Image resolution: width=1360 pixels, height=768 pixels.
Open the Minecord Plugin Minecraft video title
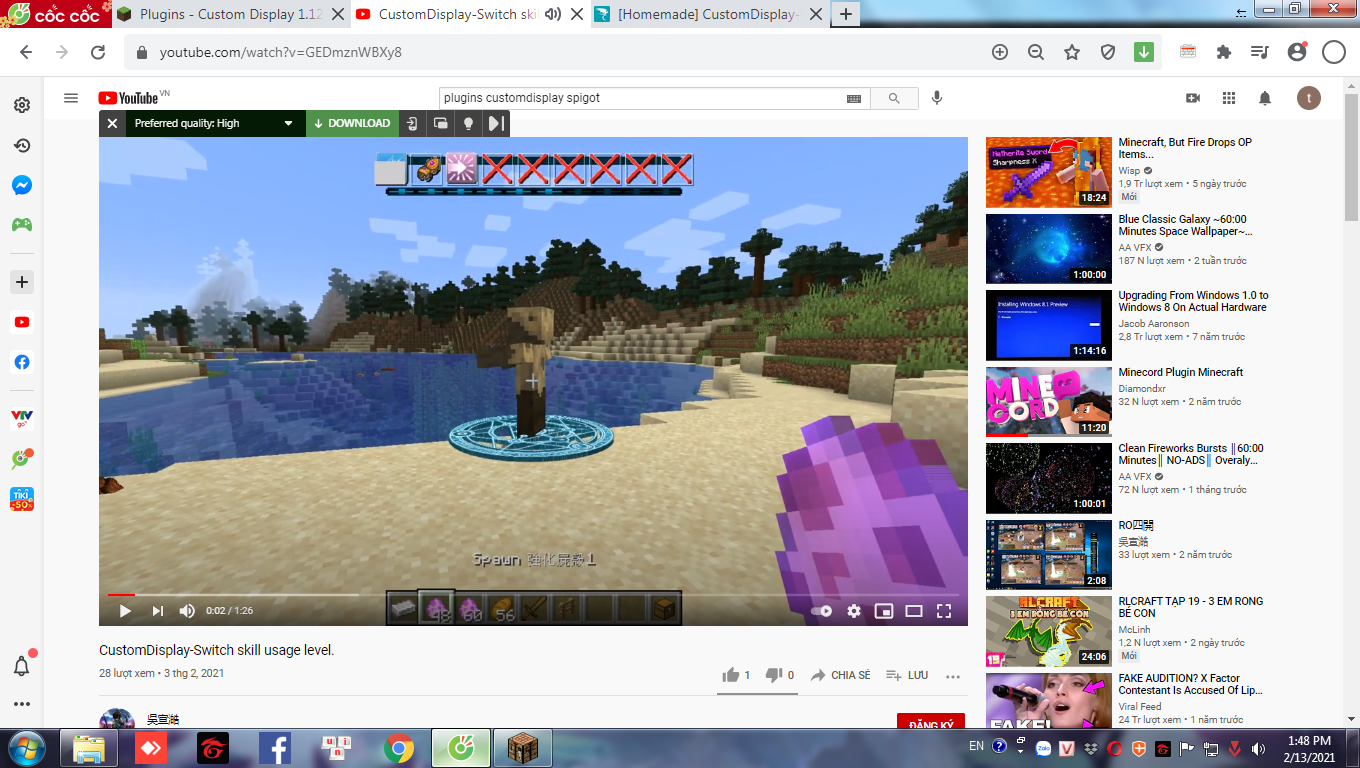tap(1180, 372)
